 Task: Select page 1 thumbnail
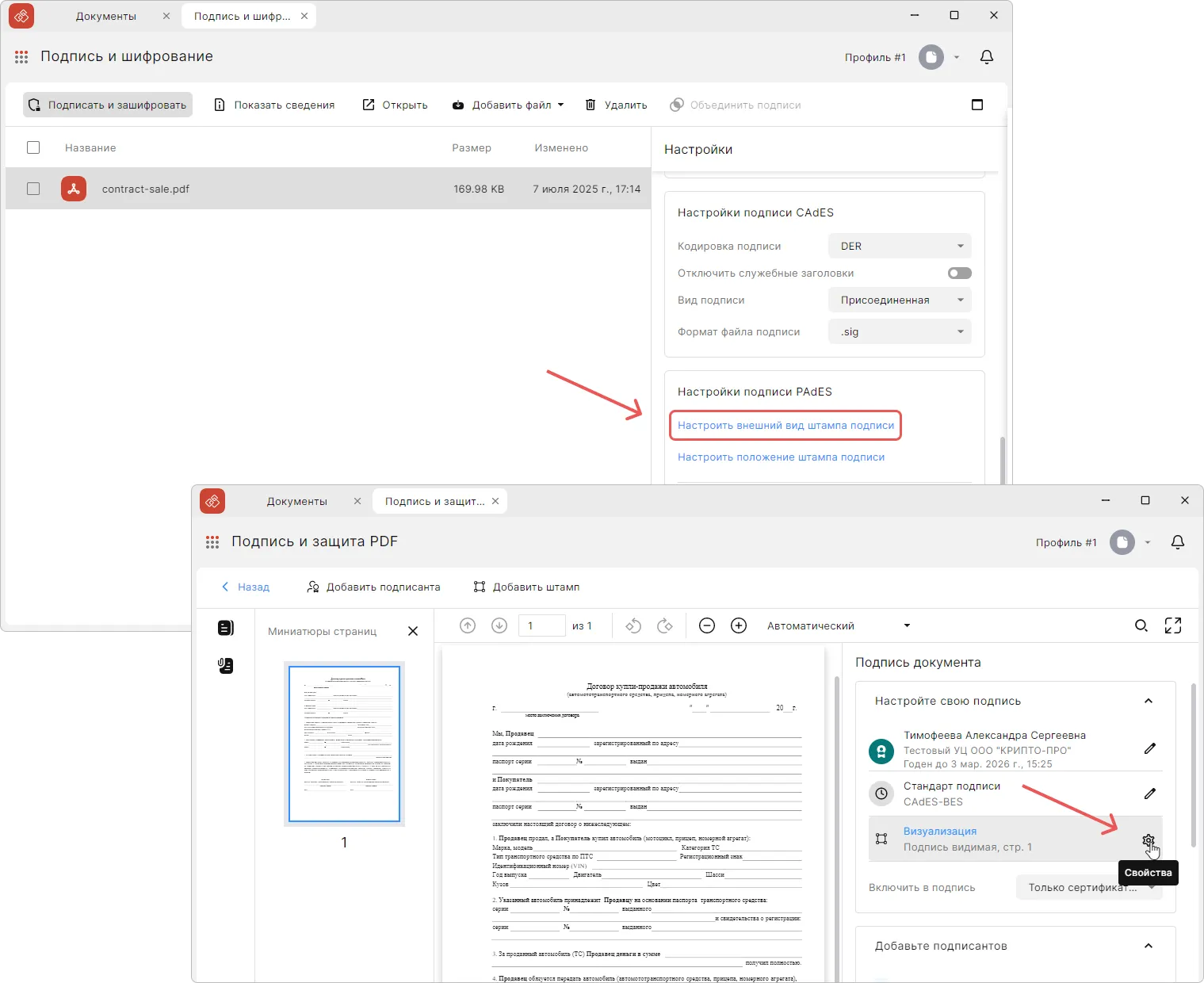[344, 744]
